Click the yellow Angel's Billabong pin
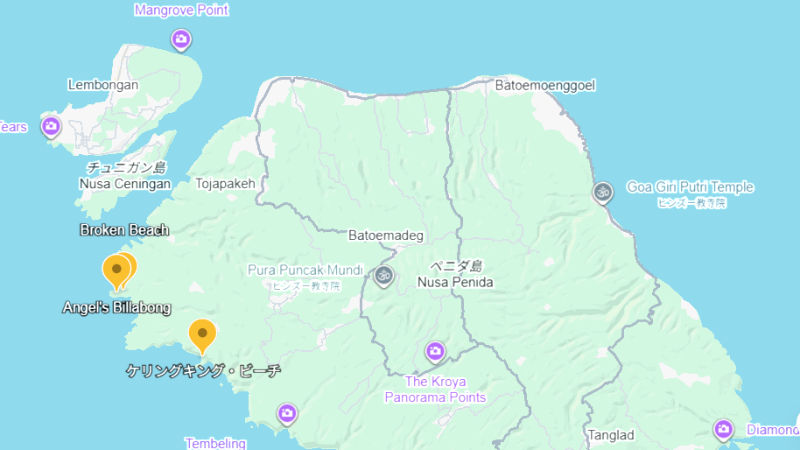The width and height of the screenshot is (800, 450). 116,272
